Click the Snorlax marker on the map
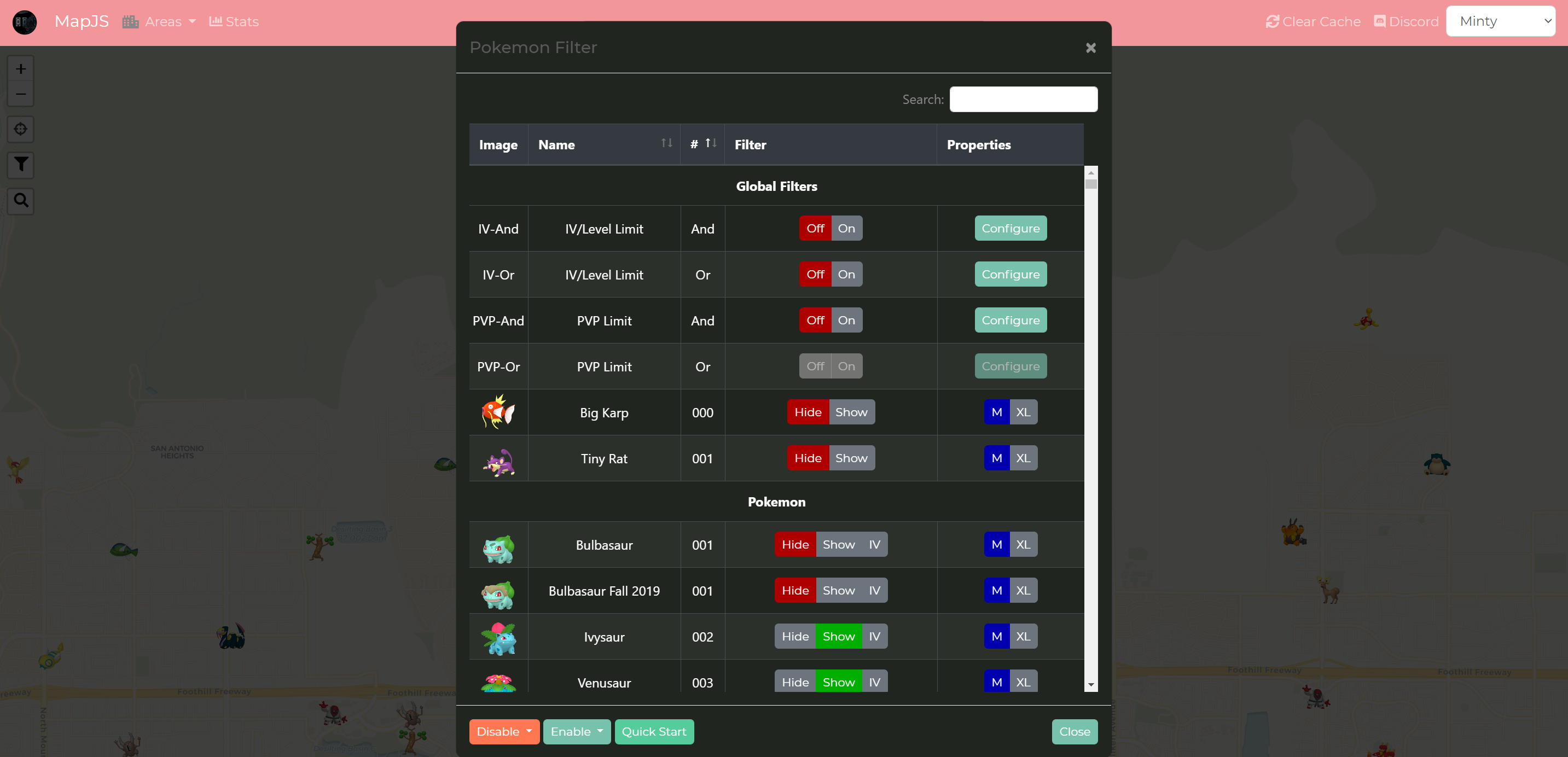 (x=1437, y=464)
